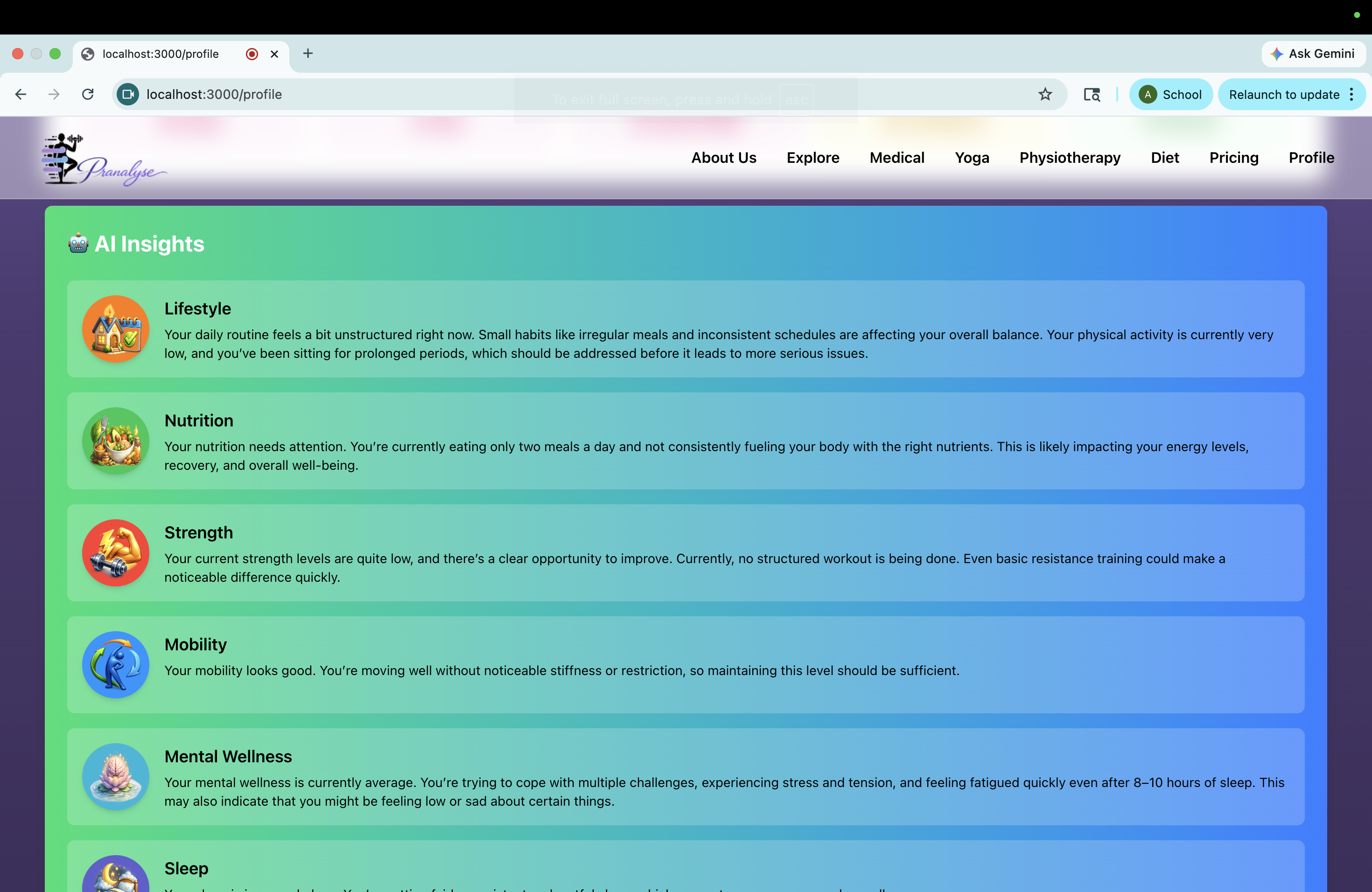This screenshot has height=892, width=1372.
Task: Select Diet in the navigation
Action: (x=1165, y=158)
